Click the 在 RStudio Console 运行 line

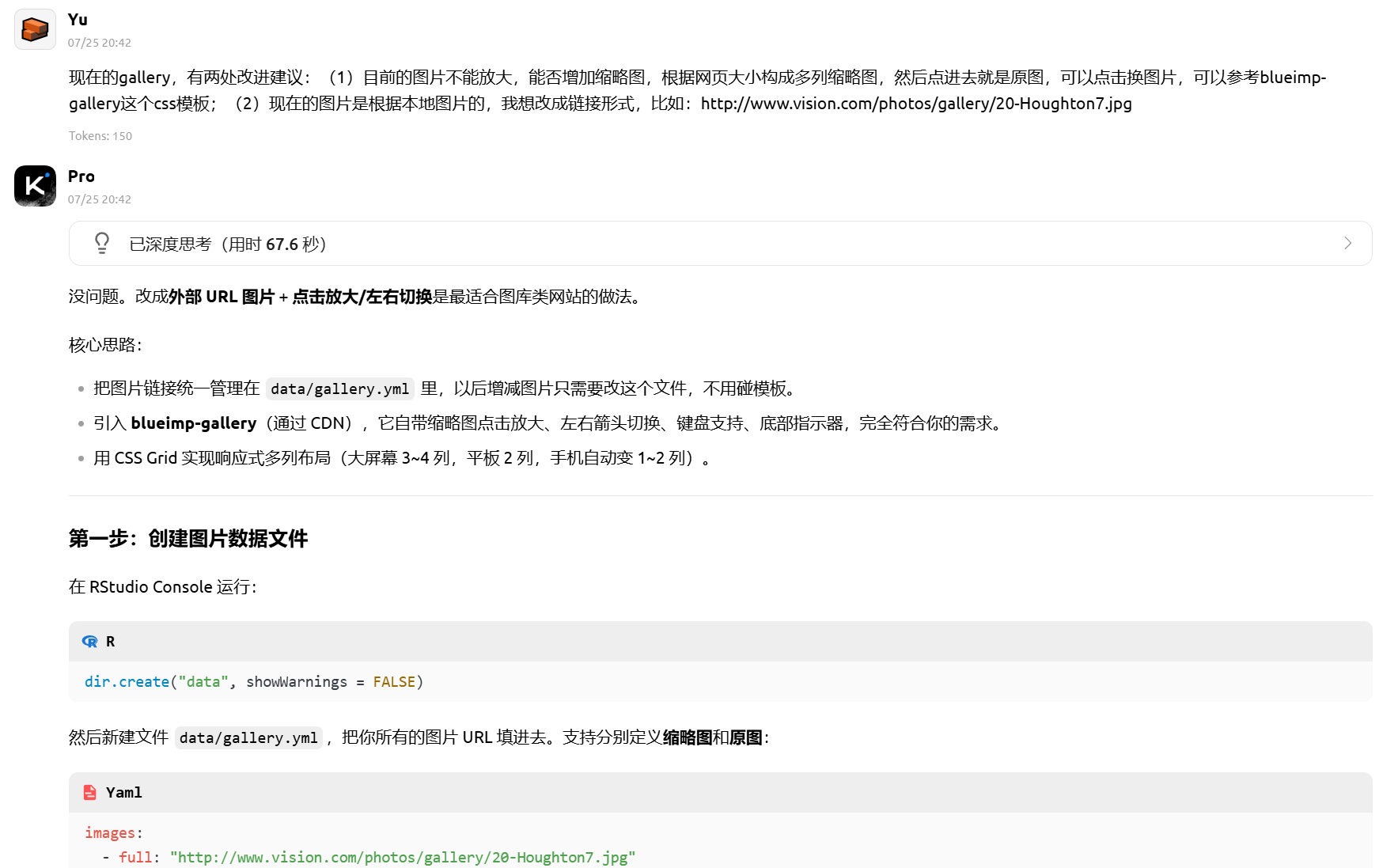pyautogui.click(x=163, y=587)
